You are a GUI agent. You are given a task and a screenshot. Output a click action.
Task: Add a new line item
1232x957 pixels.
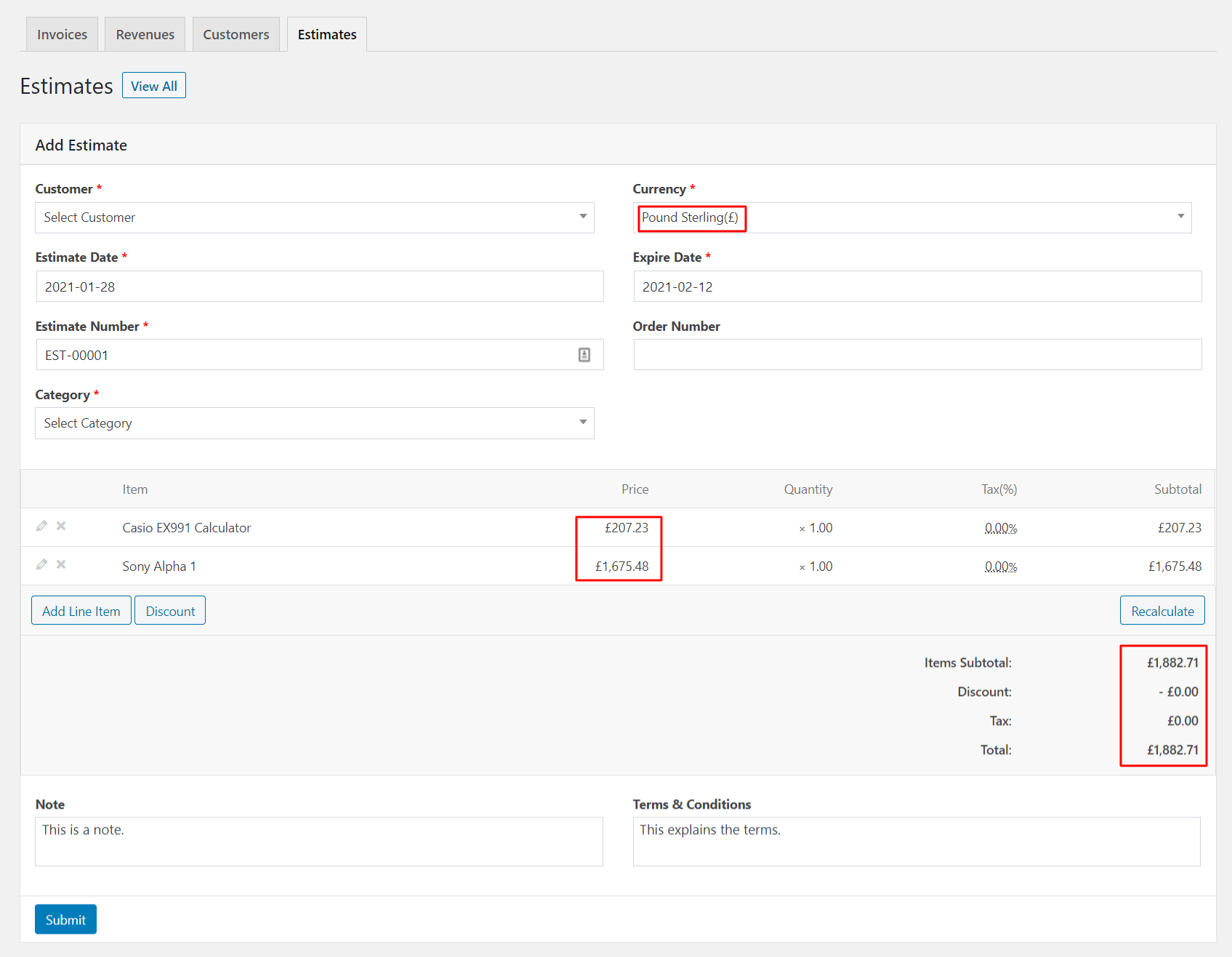81,611
